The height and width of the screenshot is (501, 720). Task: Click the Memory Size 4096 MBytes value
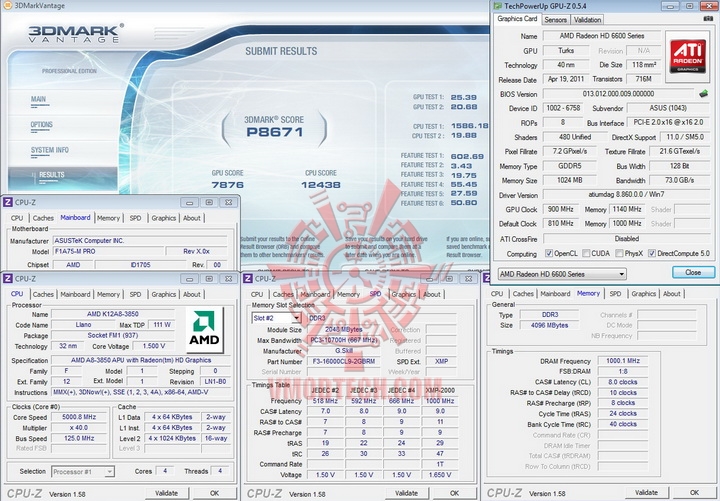(550, 325)
